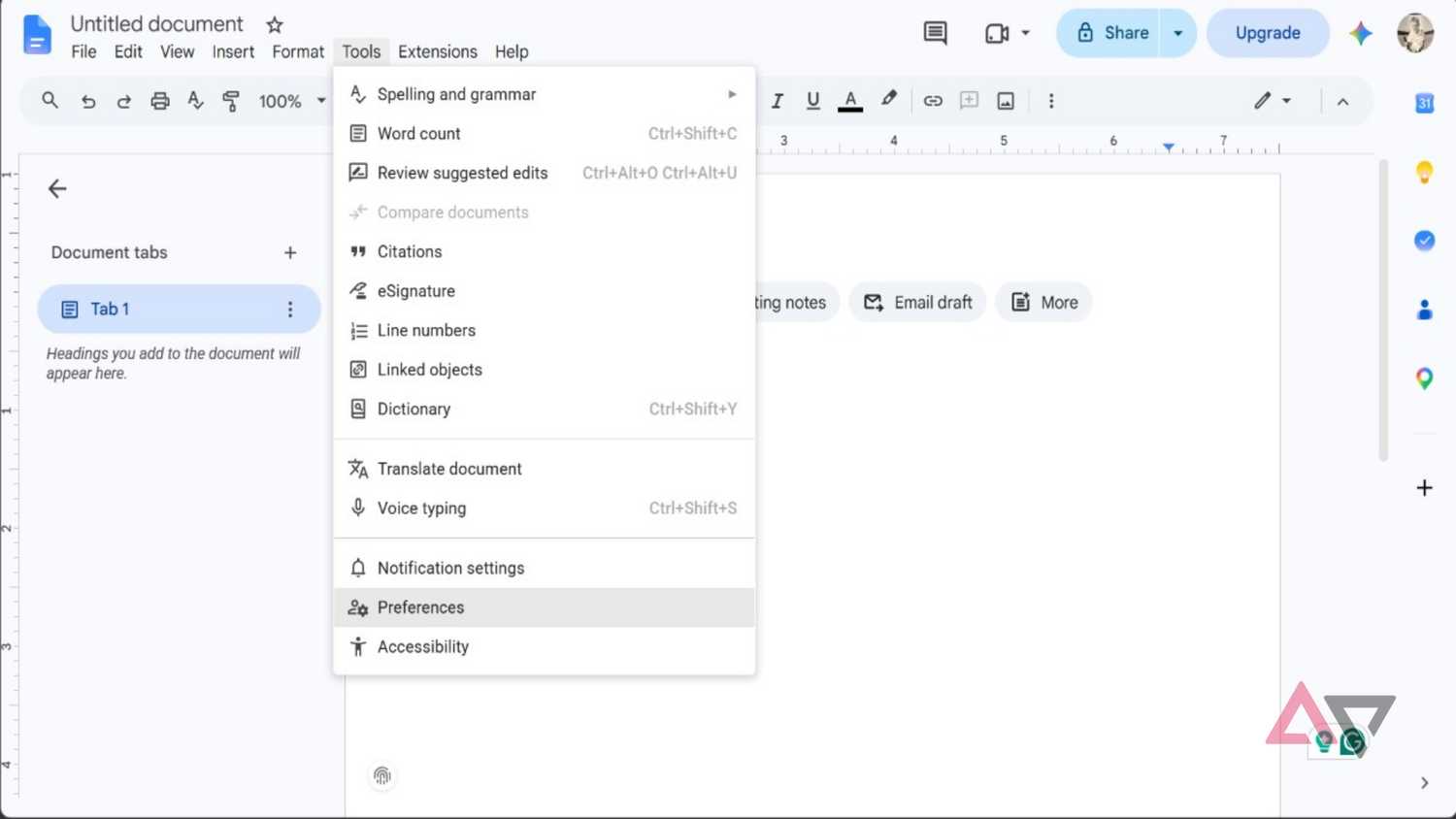This screenshot has width=1456, height=819.
Task: Click the Google Docs home logo
Action: pos(37,35)
